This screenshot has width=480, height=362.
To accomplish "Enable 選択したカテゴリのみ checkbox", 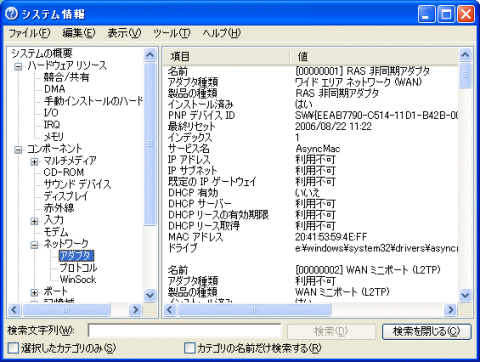I will coord(13,348).
